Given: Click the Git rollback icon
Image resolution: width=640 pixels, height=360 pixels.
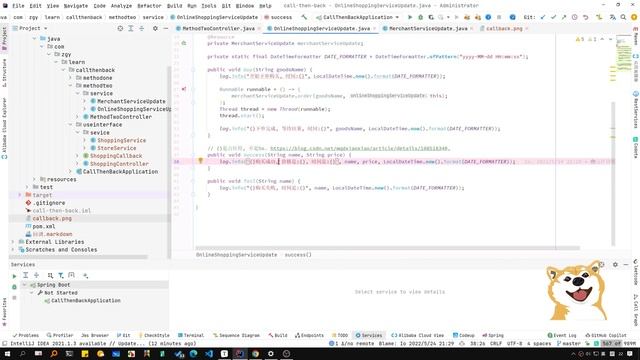Looking at the screenshot, I should 585,17.
